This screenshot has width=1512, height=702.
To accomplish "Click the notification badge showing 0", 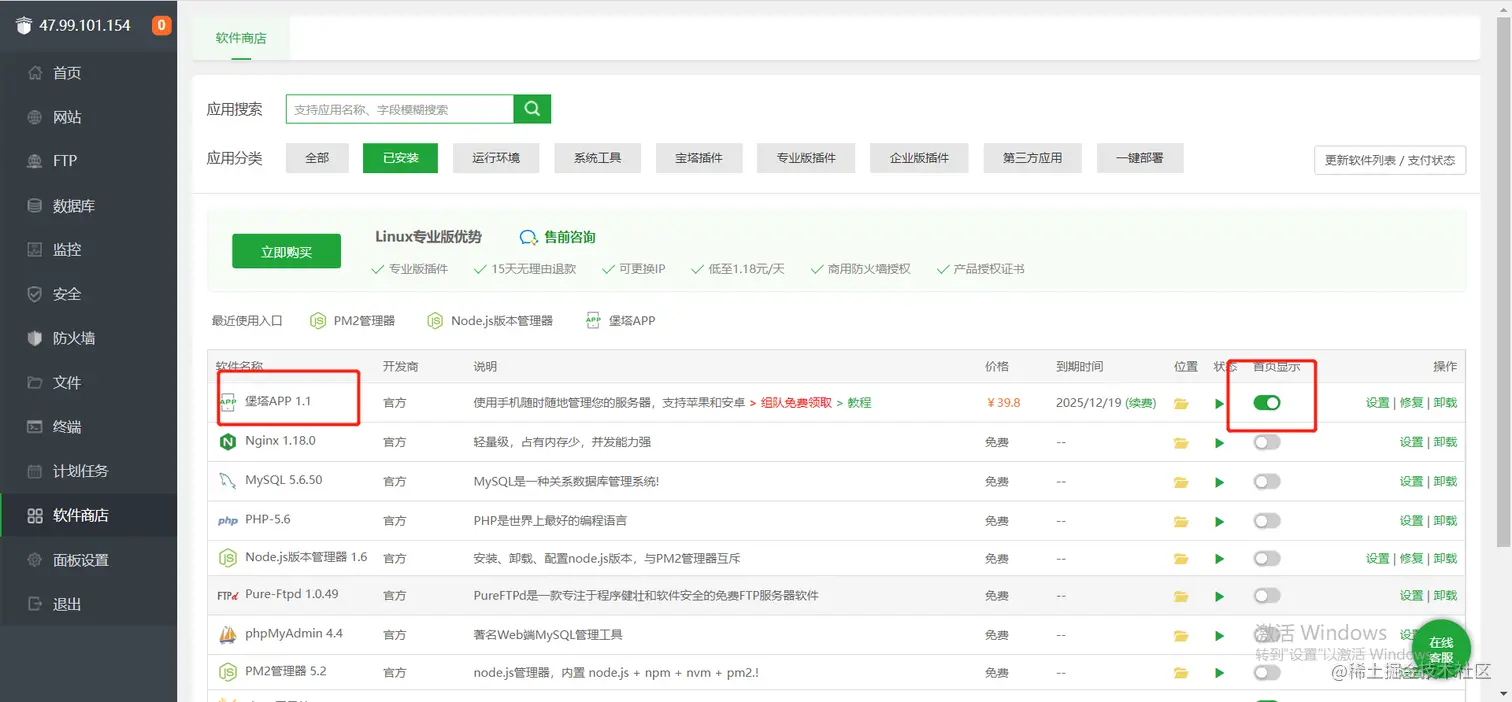I will pos(162,25).
